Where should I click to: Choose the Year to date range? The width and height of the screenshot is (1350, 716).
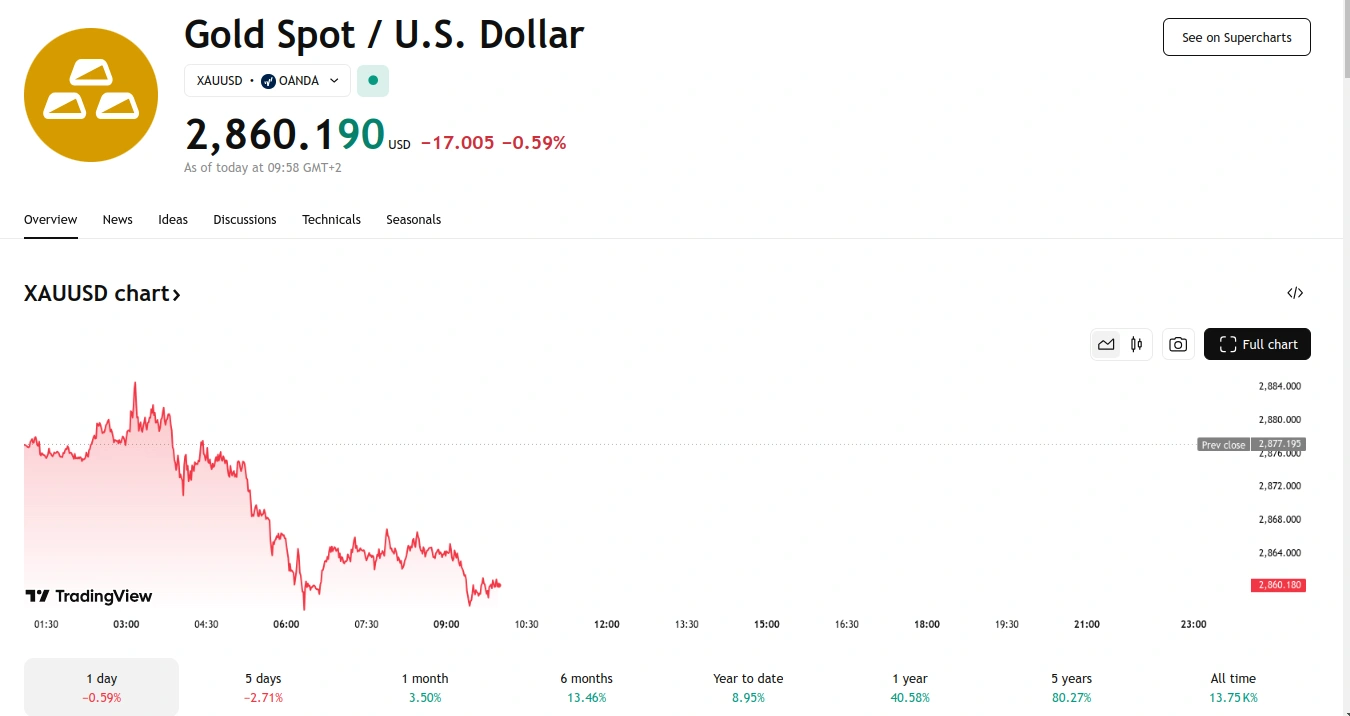tap(748, 687)
